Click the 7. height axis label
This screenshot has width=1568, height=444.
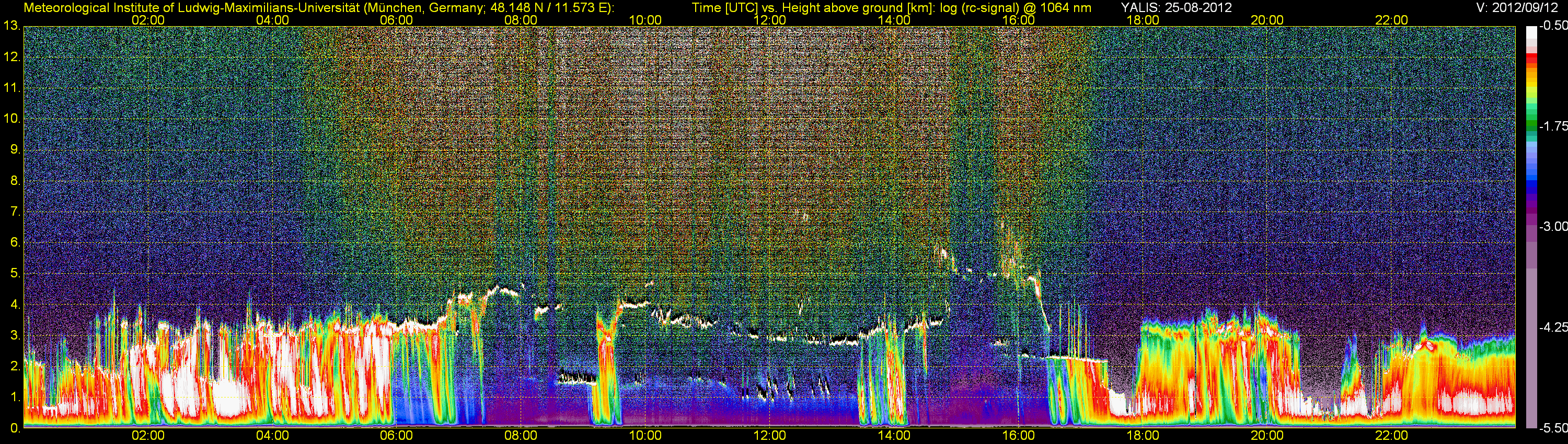(x=15, y=212)
